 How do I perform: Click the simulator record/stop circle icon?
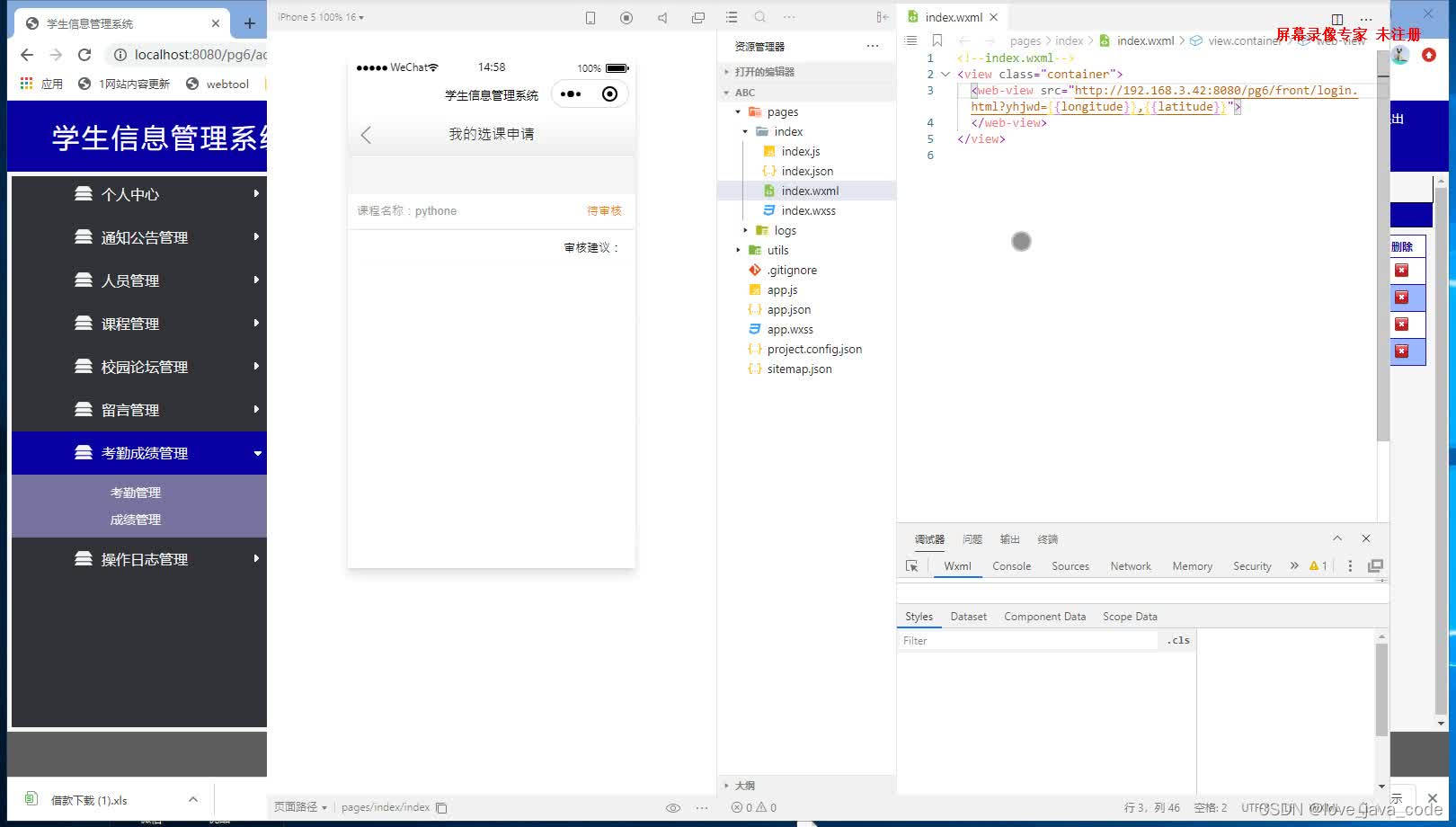pyautogui.click(x=626, y=17)
